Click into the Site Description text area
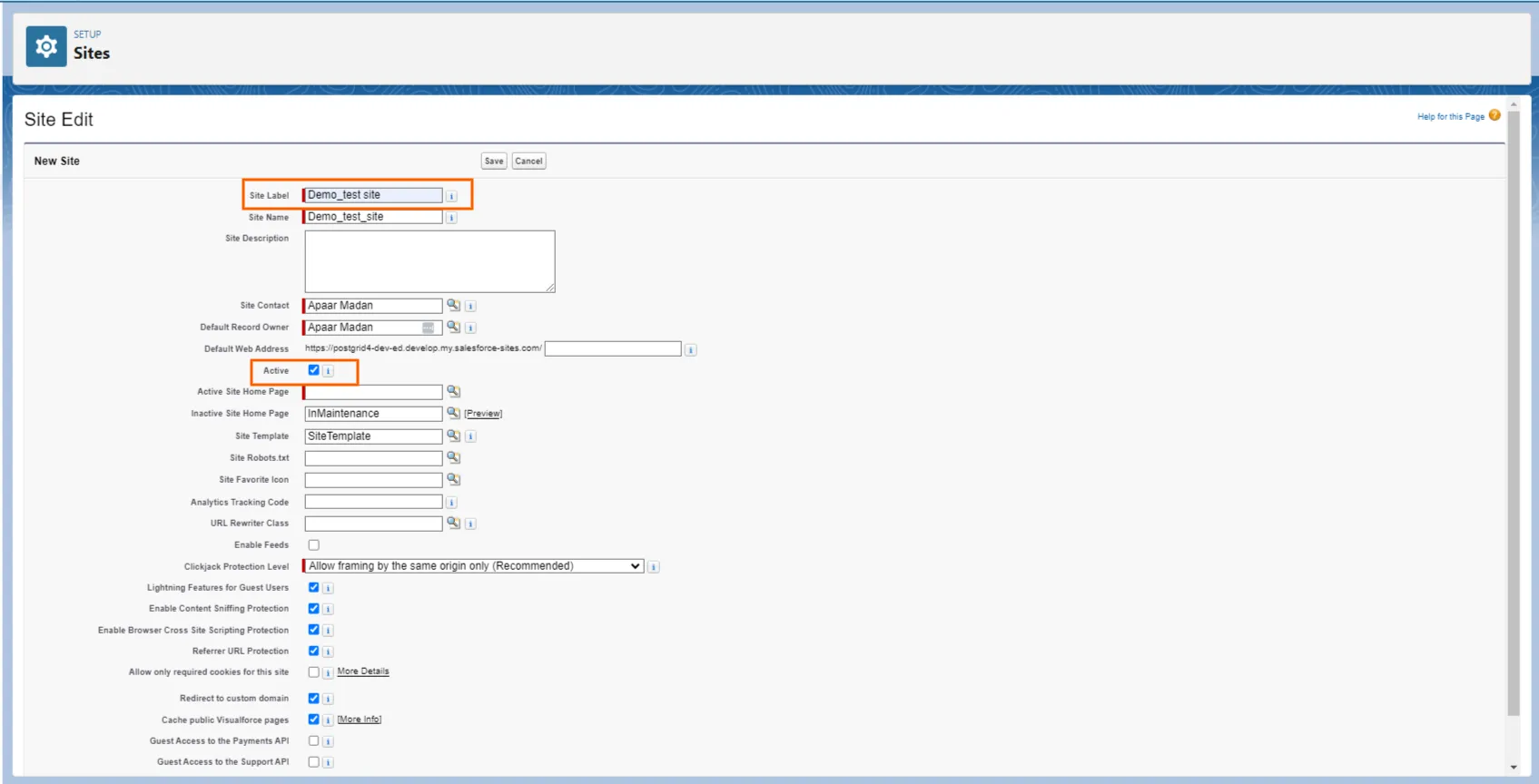 pyautogui.click(x=429, y=261)
